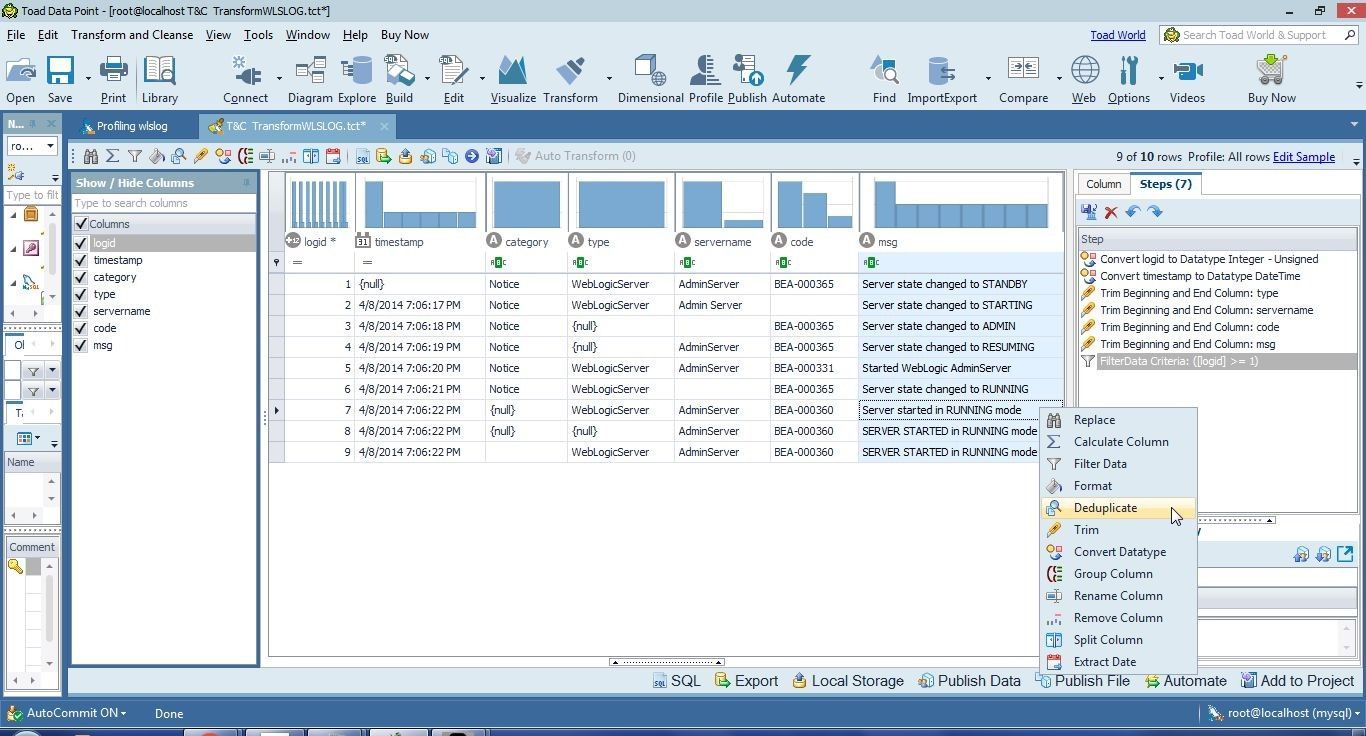Switch to the Column tab
Viewport: 1366px width, 736px height.
coord(1103,184)
